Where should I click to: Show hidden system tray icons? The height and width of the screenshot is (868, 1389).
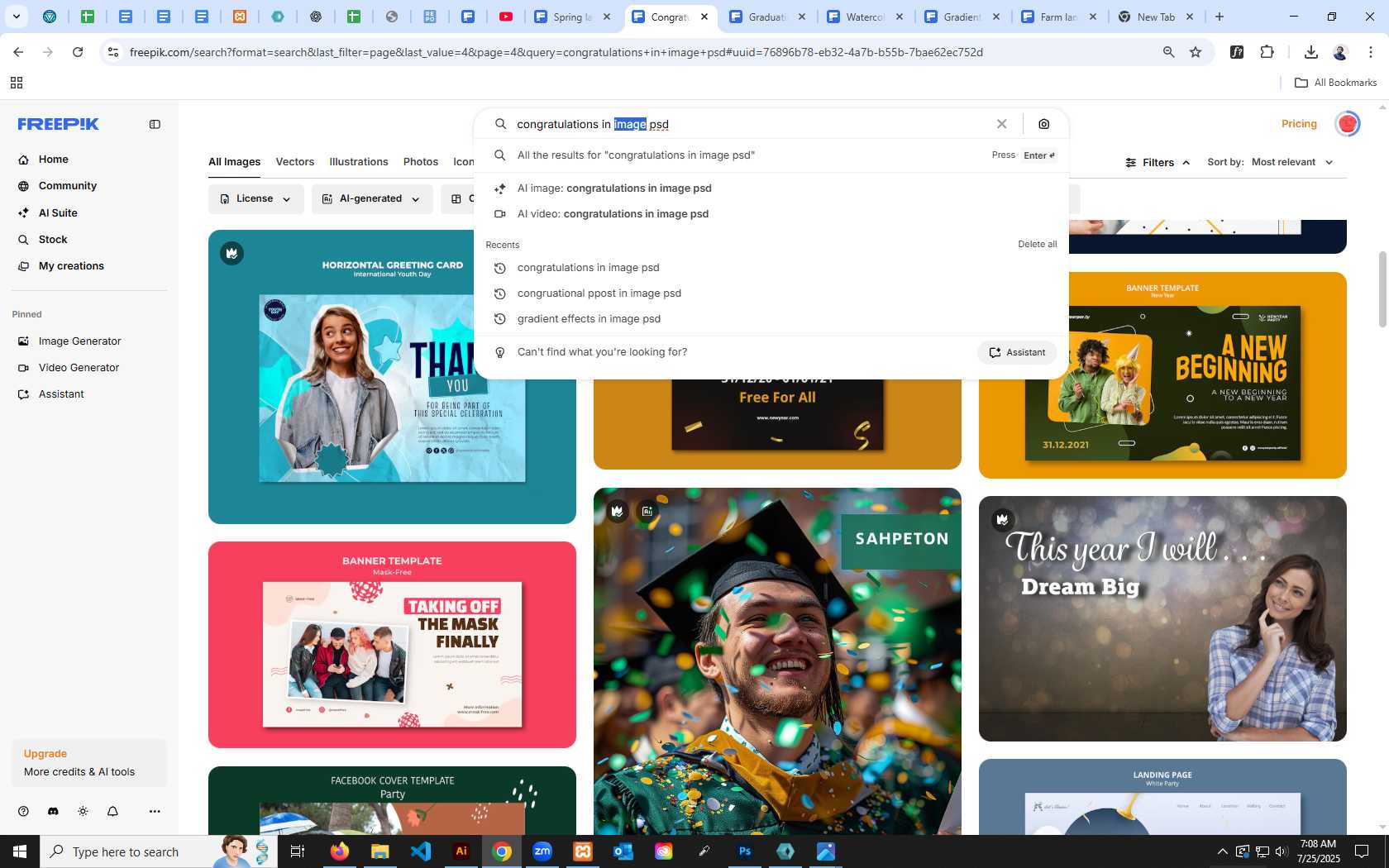pos(1222,851)
